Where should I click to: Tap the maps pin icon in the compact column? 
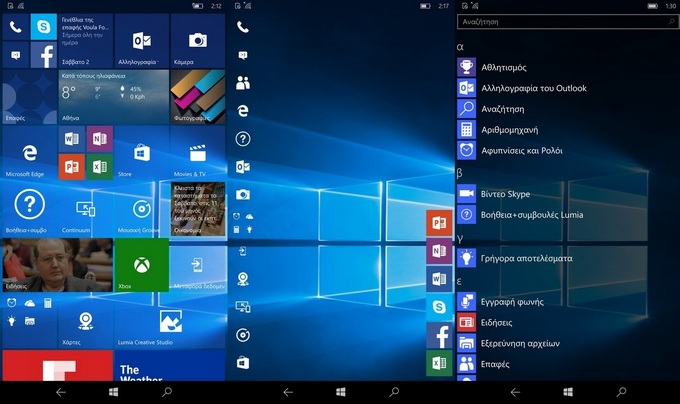click(x=243, y=279)
